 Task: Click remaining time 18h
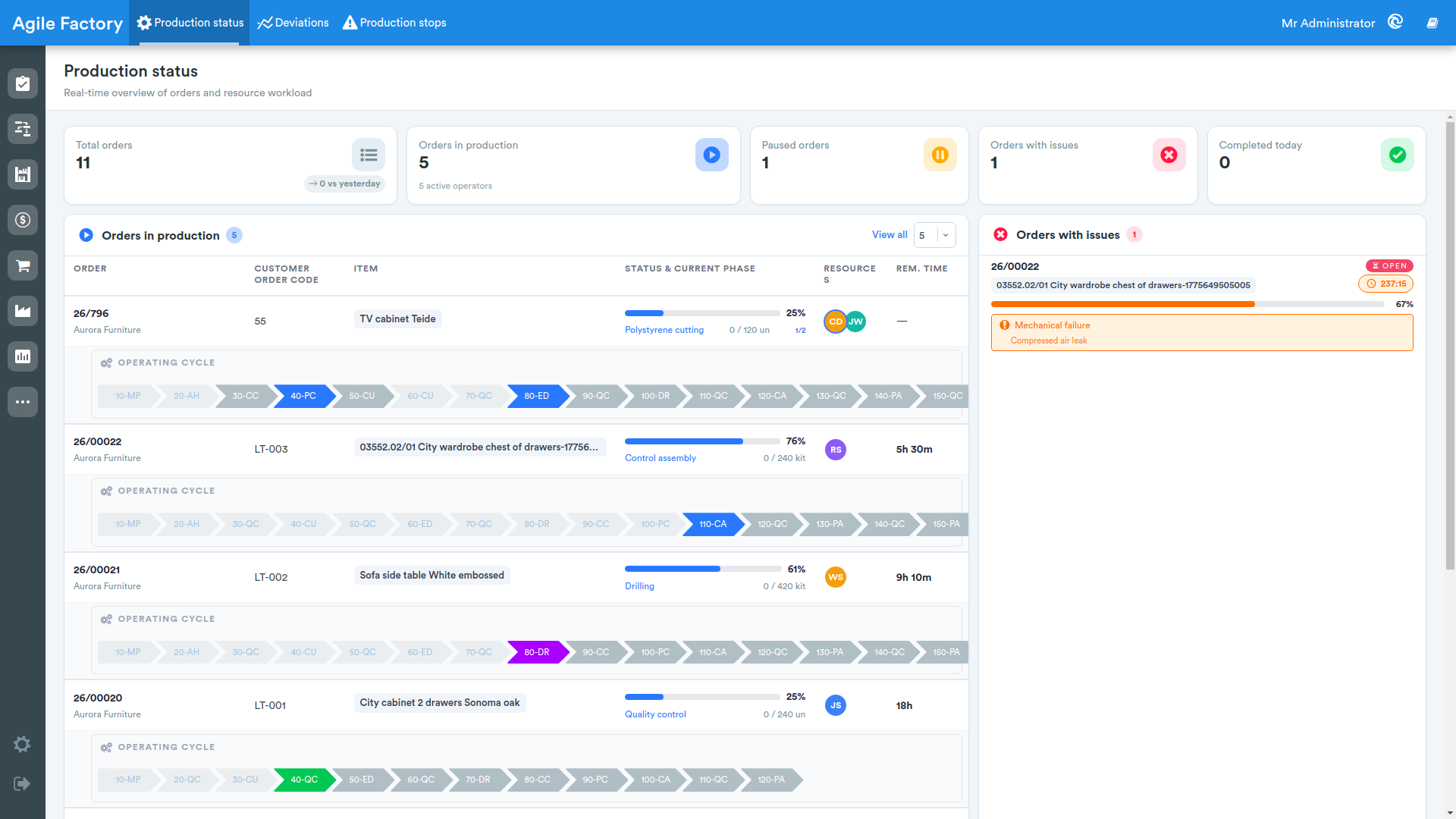904,705
